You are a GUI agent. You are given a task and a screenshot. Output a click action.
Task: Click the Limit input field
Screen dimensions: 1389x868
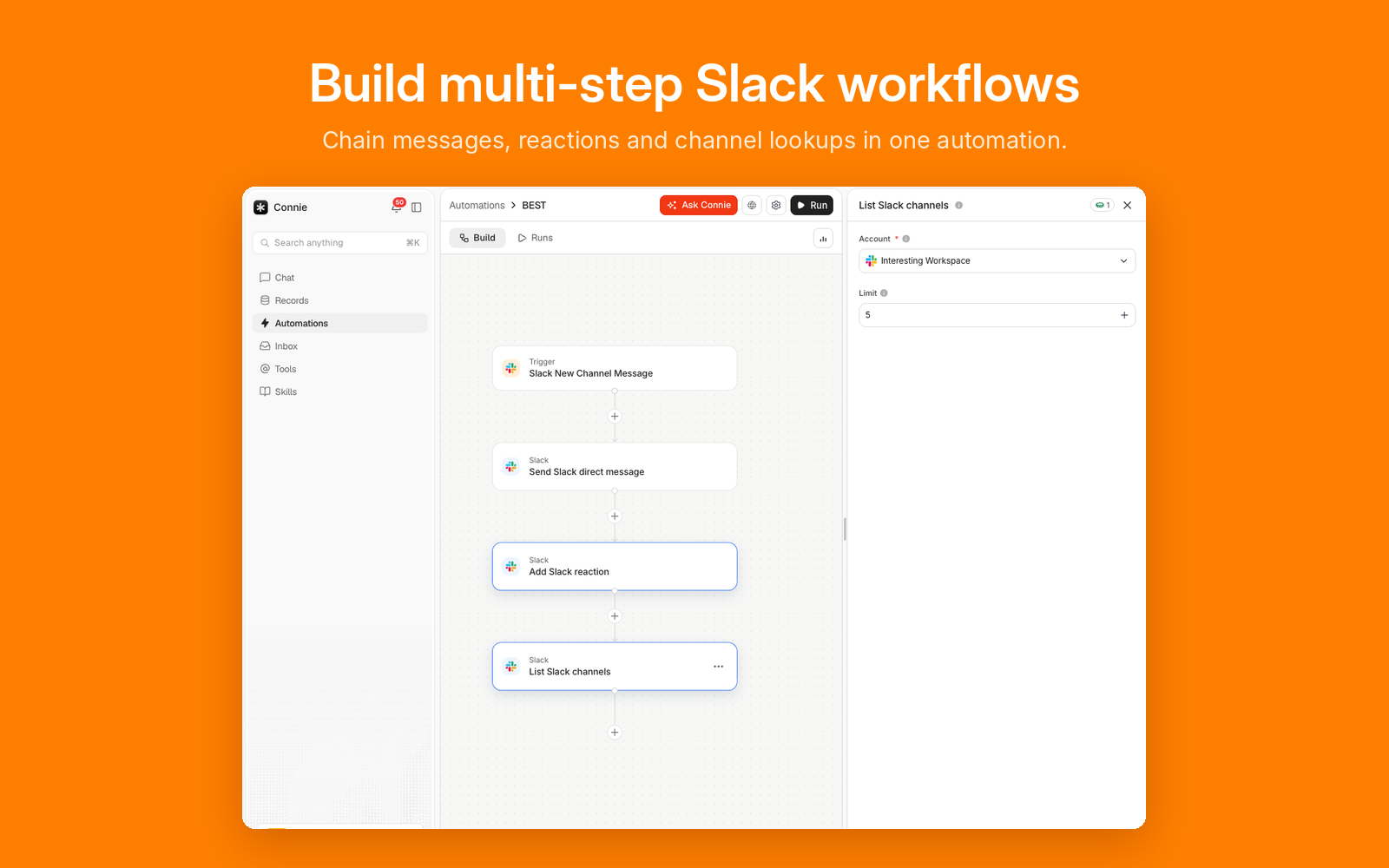(x=997, y=315)
